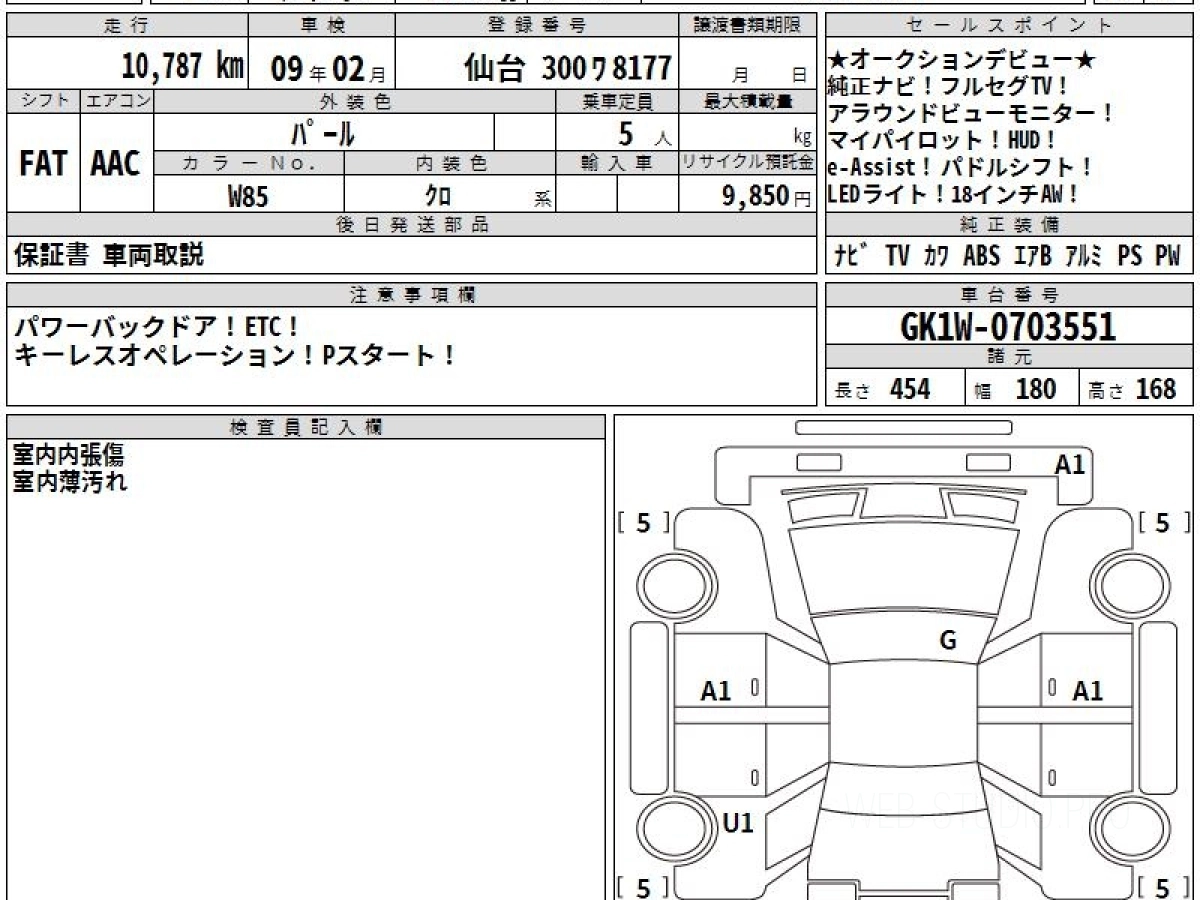Select the 検査員記入欄 header
1200x900 pixels.
(306, 427)
